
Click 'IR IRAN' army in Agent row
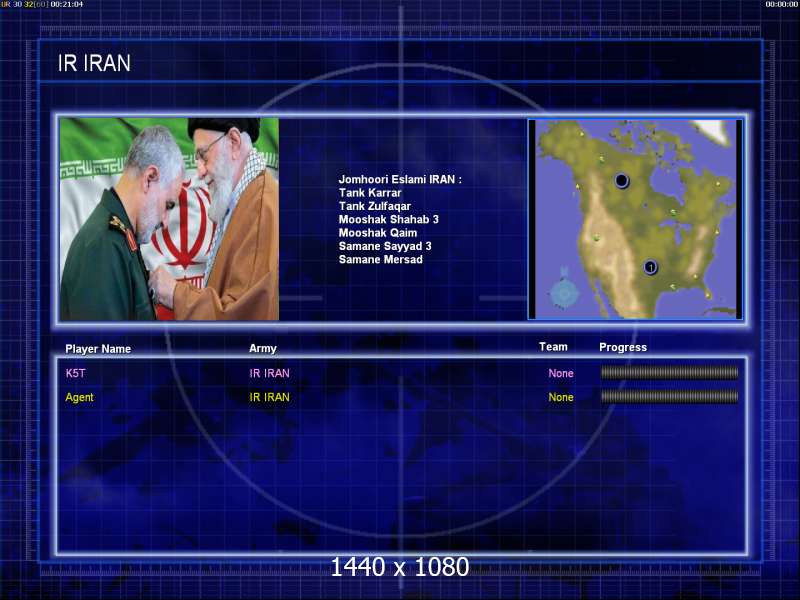point(269,397)
